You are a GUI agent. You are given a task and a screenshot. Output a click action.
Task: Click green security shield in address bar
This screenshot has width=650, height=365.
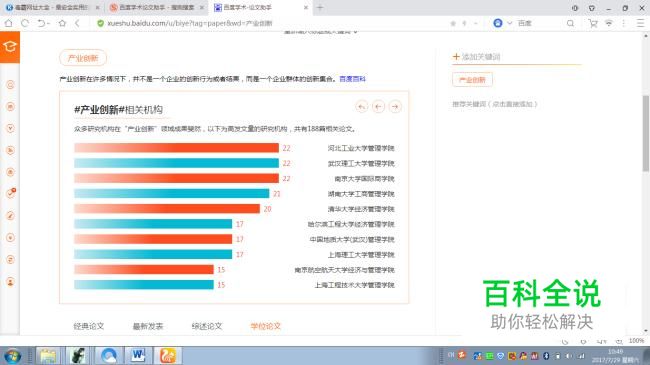point(100,23)
